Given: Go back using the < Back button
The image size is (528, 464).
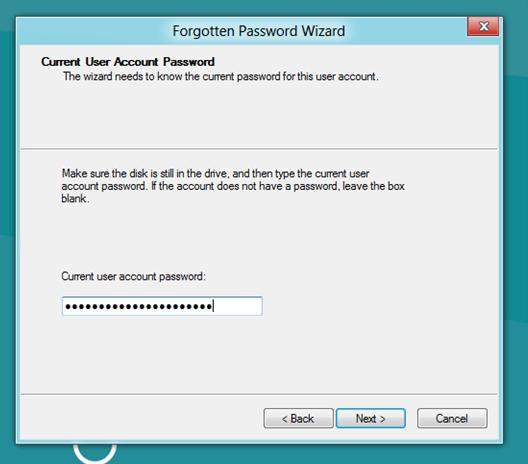Looking at the screenshot, I should tap(298, 418).
